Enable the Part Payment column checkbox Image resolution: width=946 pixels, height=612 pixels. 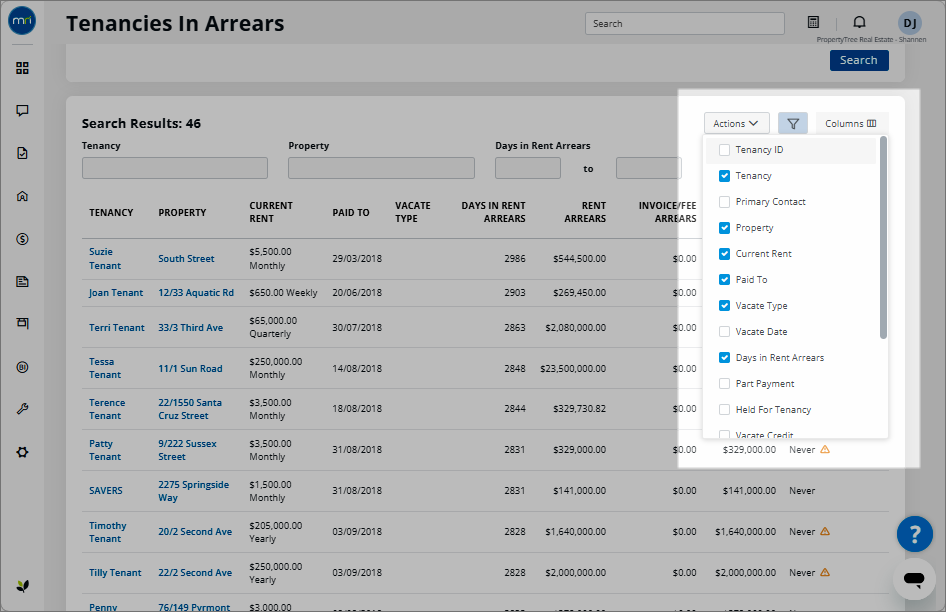tap(725, 383)
